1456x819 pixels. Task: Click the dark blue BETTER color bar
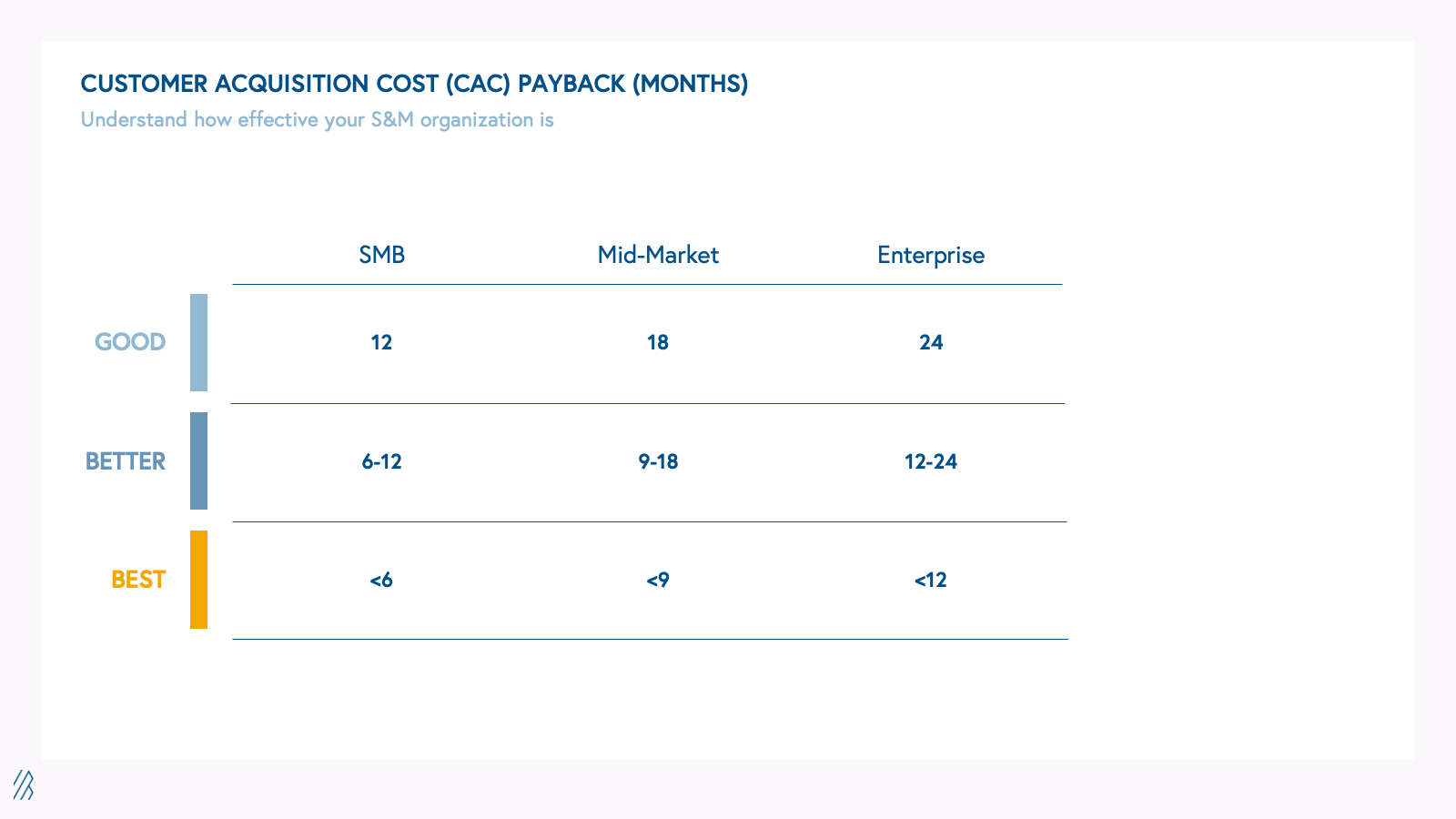click(198, 460)
